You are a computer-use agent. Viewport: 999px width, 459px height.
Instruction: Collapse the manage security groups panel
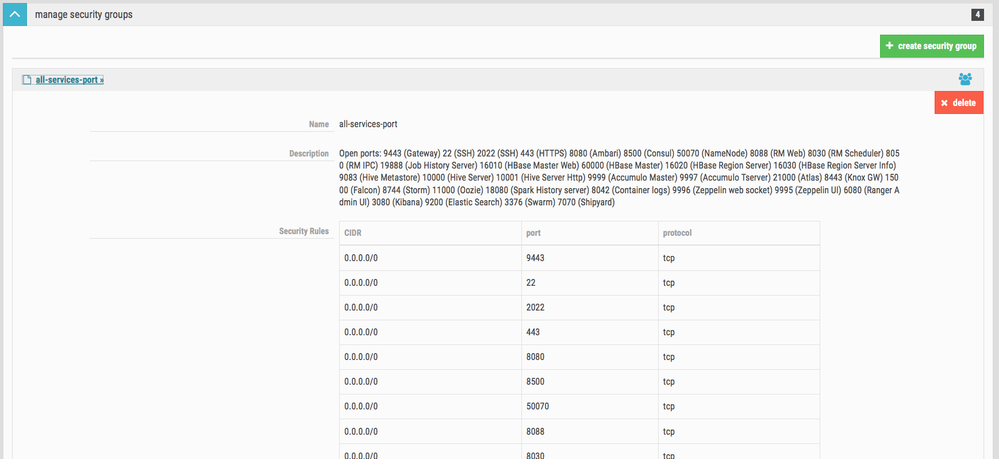coord(15,14)
